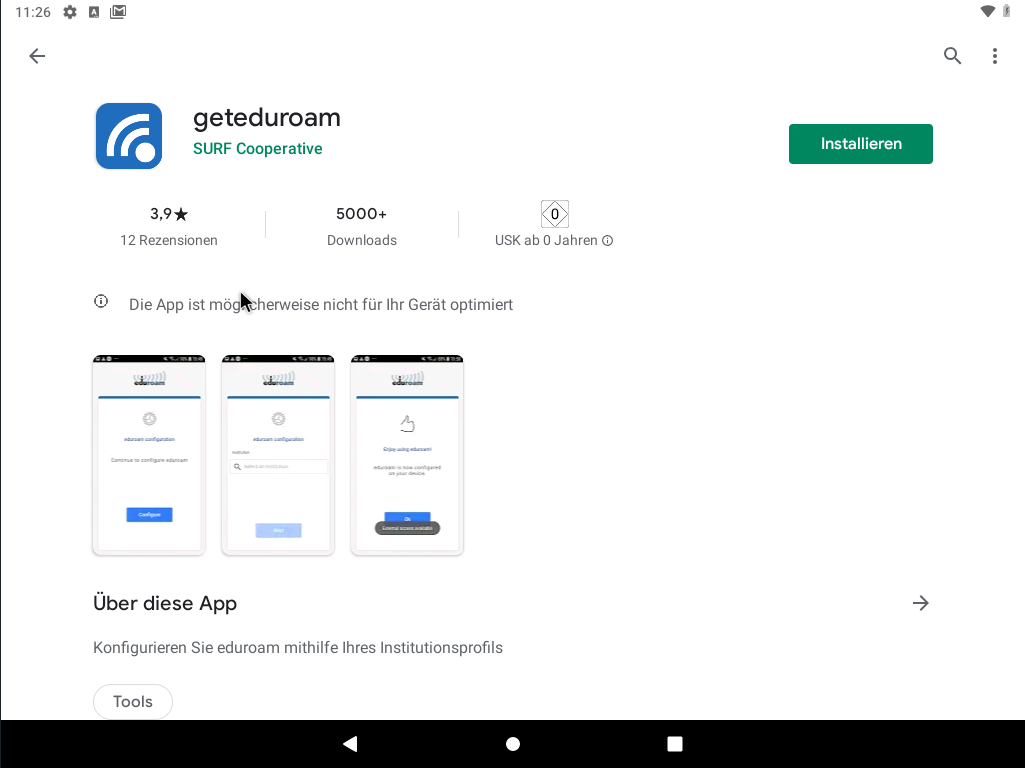This screenshot has height=768, width=1025.
Task: Open recent apps square button
Action: coord(675,744)
